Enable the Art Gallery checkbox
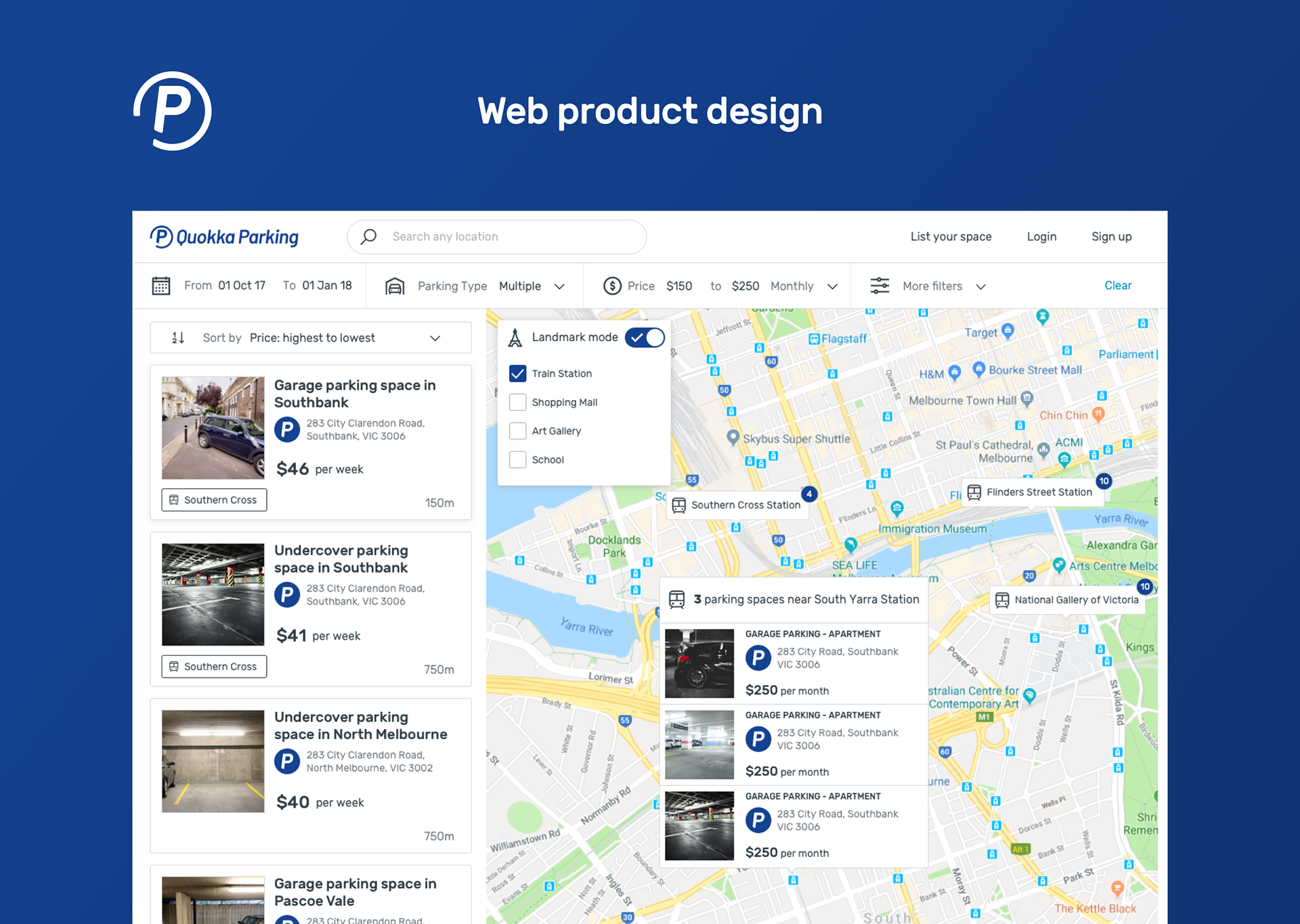This screenshot has width=1300, height=924. 518,431
